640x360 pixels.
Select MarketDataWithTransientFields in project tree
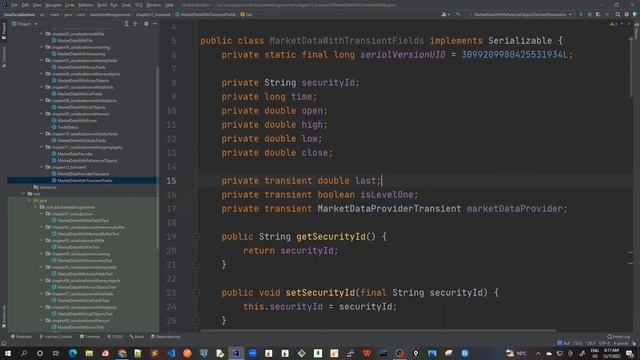[82, 180]
